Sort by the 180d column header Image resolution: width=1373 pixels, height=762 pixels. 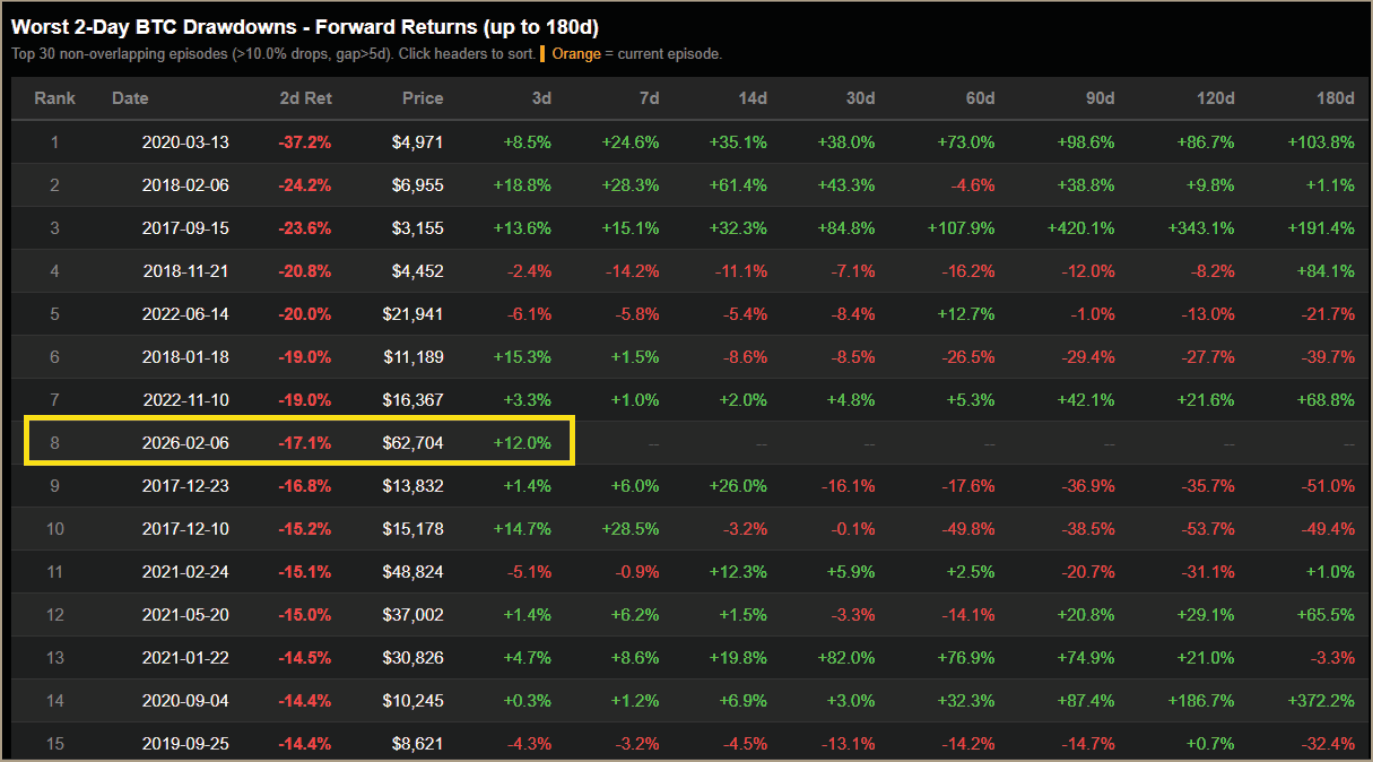[1335, 98]
